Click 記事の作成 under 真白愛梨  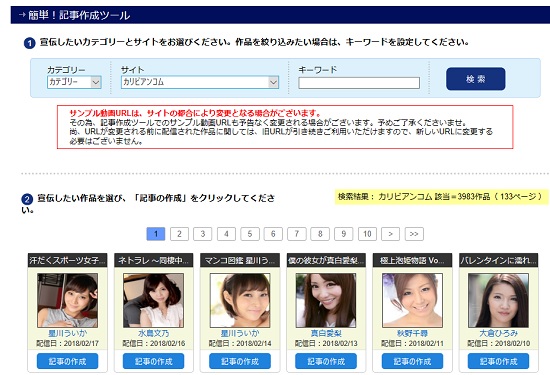coord(326,361)
